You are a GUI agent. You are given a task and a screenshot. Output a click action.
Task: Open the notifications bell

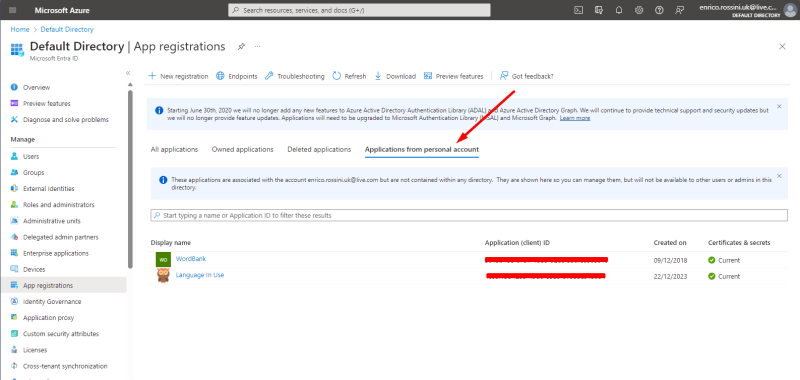[x=619, y=10]
